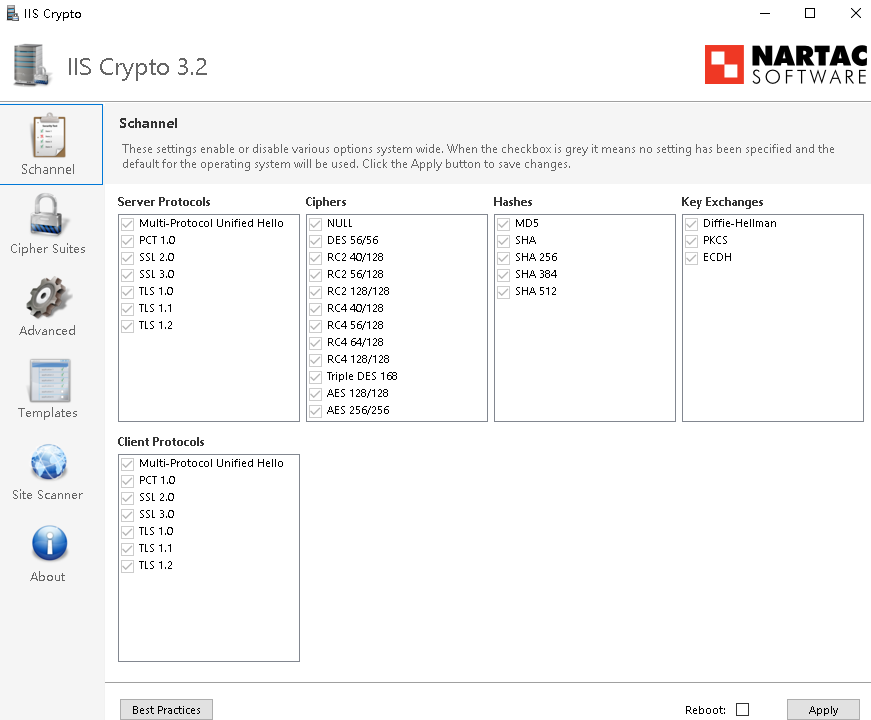This screenshot has width=871, height=720.
Task: Toggle server Multi-Protocol Unified Hello checkbox
Action: [128, 224]
